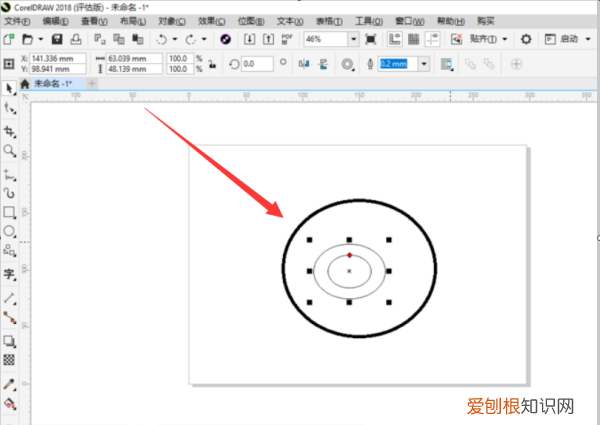Click the Print icon in toolbar
The height and width of the screenshot is (425, 600).
click(x=75, y=39)
